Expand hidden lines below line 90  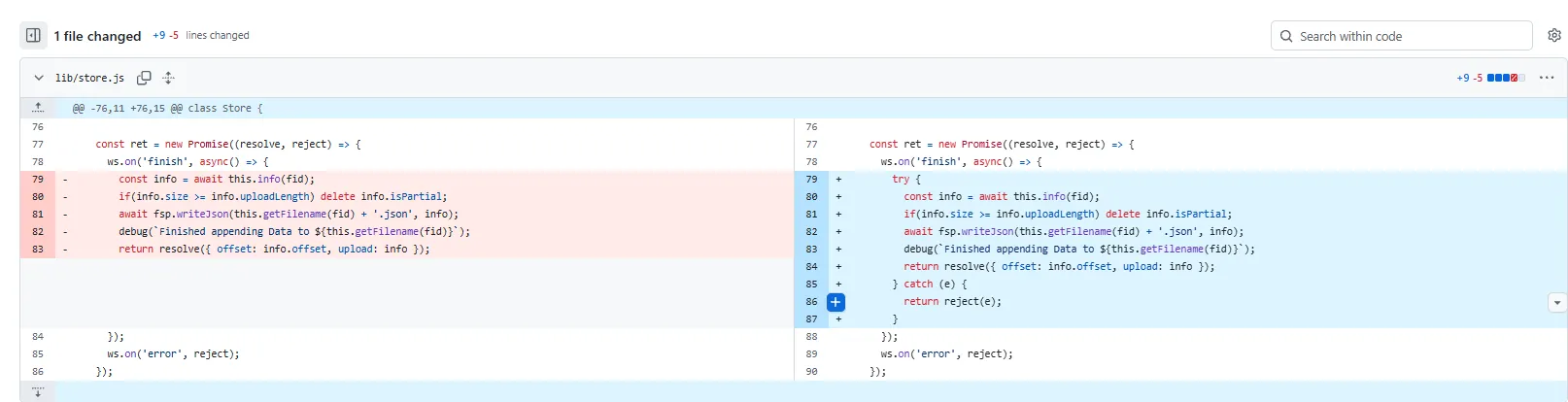click(x=38, y=392)
